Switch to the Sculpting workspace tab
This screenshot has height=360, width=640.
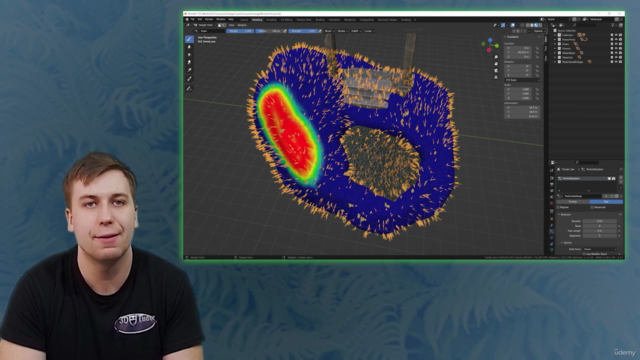(x=271, y=20)
